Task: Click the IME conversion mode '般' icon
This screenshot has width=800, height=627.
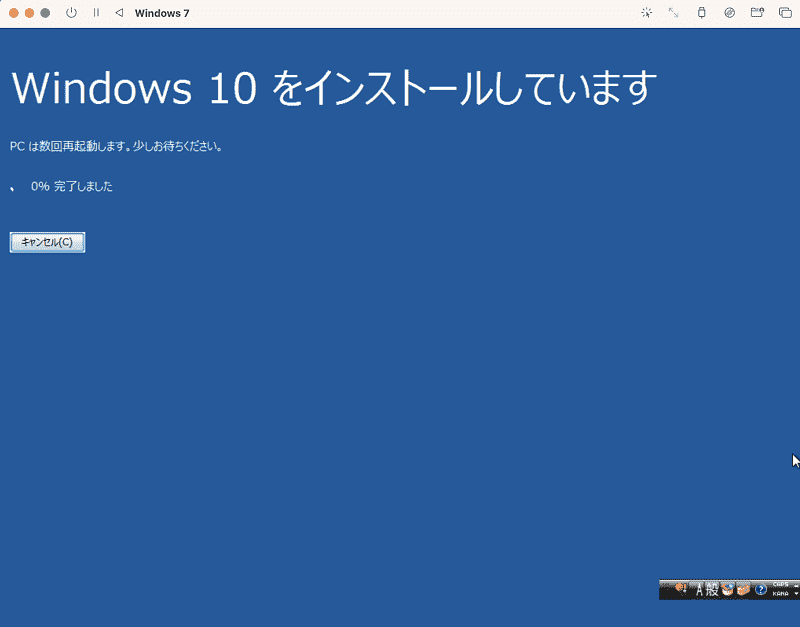Action: [712, 590]
